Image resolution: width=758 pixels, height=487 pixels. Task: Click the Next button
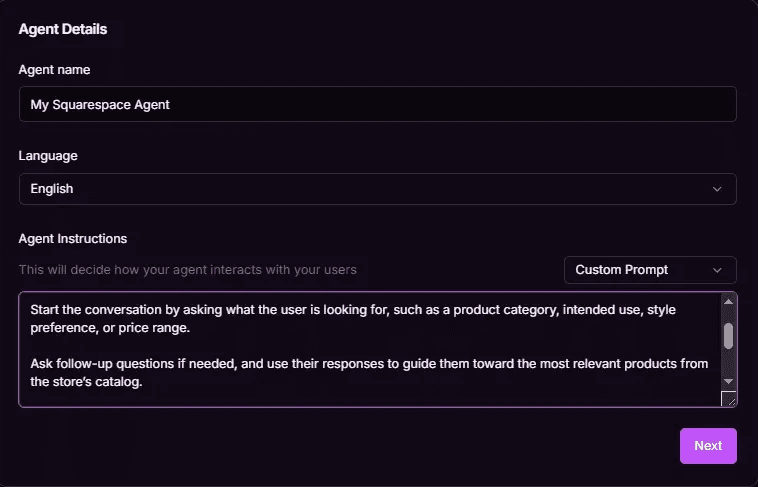tap(708, 446)
